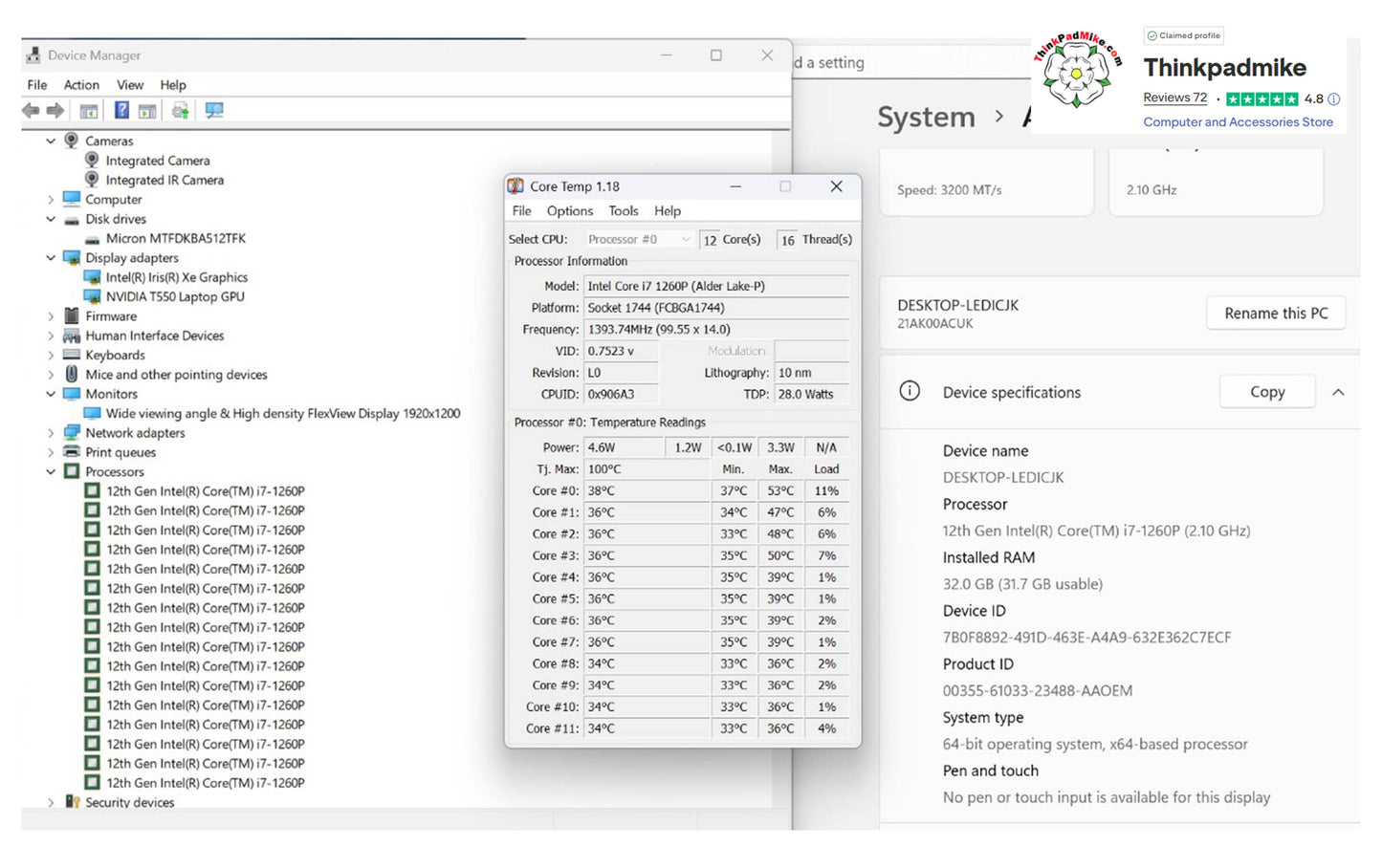1382x868 pixels.
Task: Click the Copy button for device specifications
Action: tap(1266, 392)
